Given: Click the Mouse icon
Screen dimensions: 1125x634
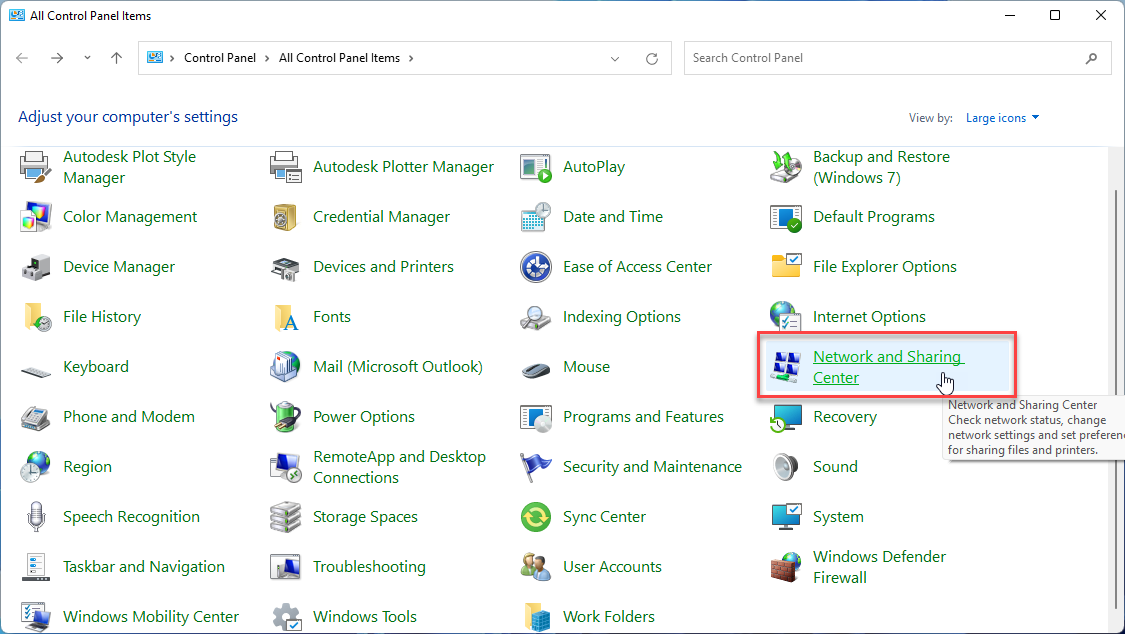Looking at the screenshot, I should (535, 369).
